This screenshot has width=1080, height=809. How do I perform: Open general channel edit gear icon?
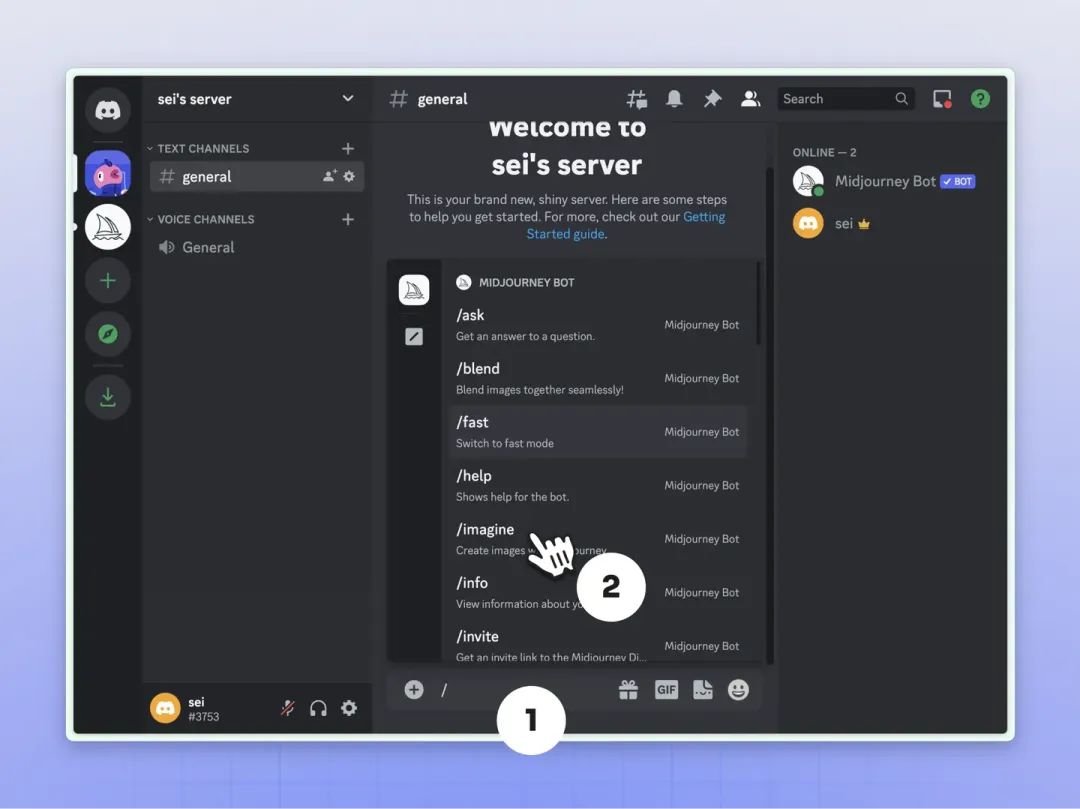(349, 176)
